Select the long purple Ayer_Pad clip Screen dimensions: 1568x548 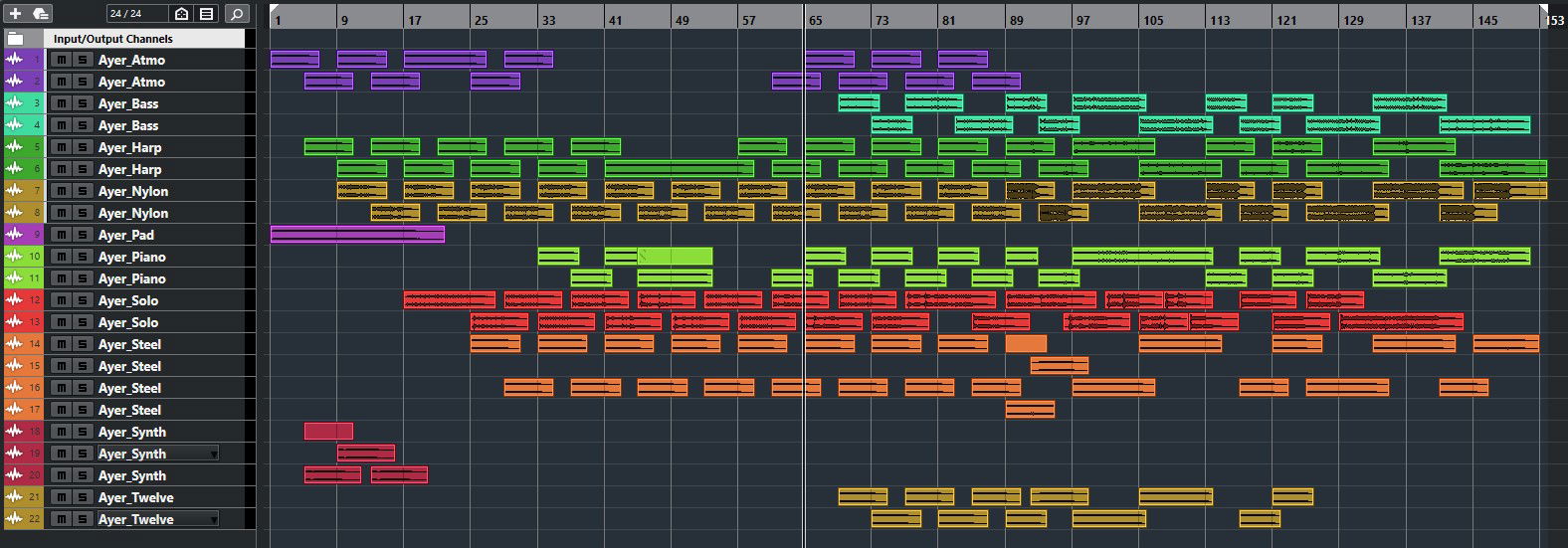(357, 235)
